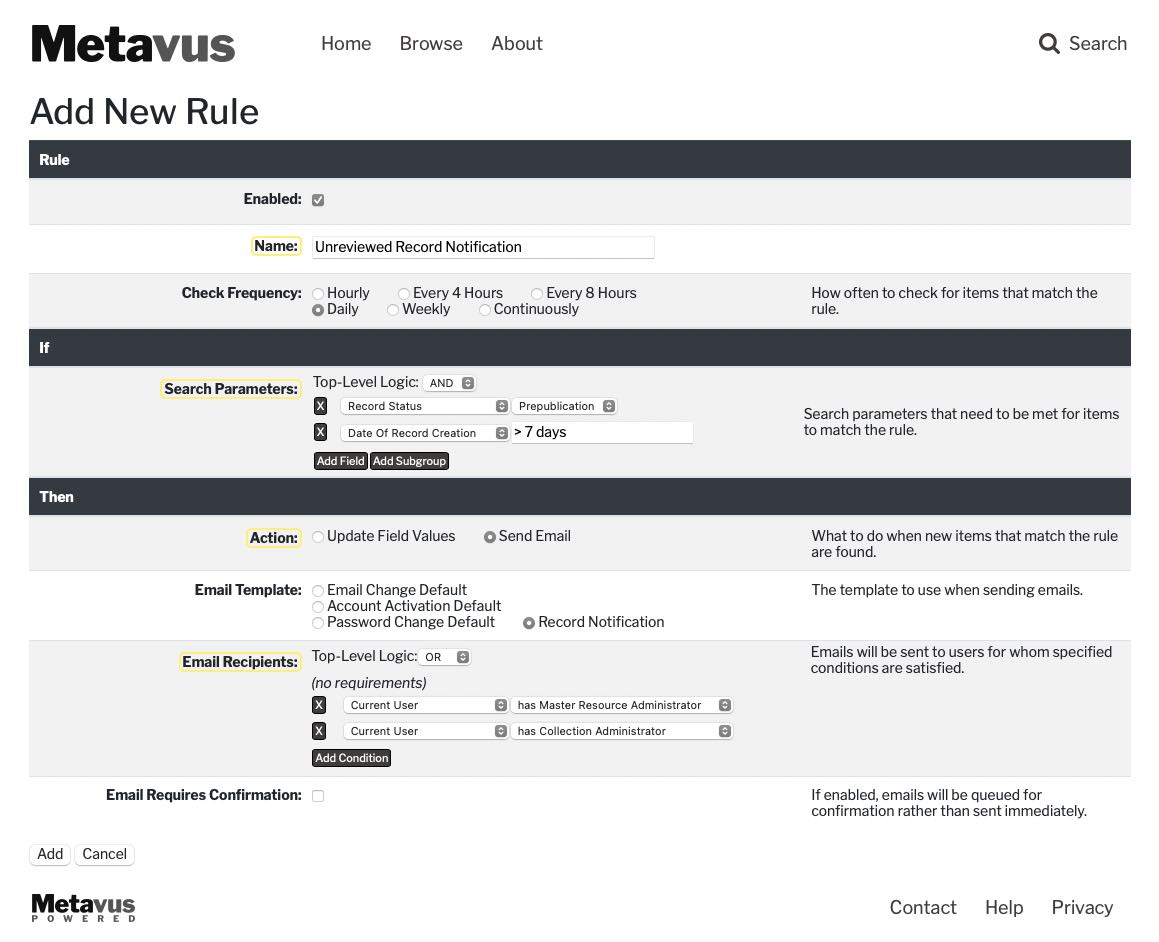Click the Metavus Powered footer logo
Viewport: 1159px width, 942px height.
[x=83, y=907]
